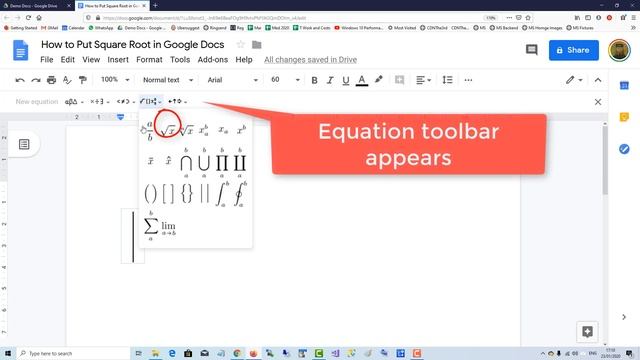Open the Arial font dropdown

coord(232,80)
